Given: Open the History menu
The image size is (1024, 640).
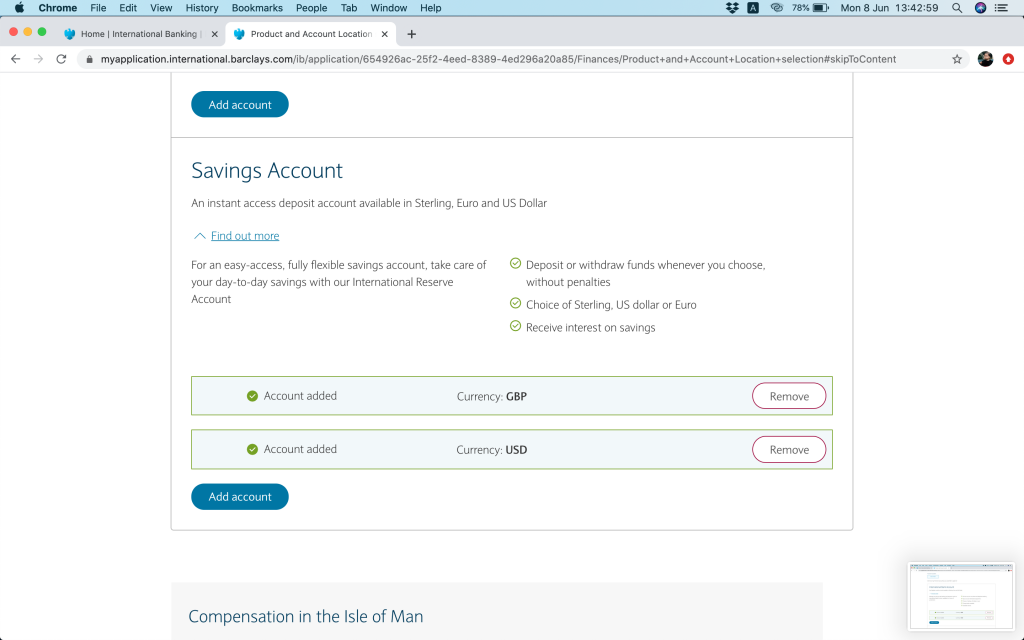Looking at the screenshot, I should 202,8.
